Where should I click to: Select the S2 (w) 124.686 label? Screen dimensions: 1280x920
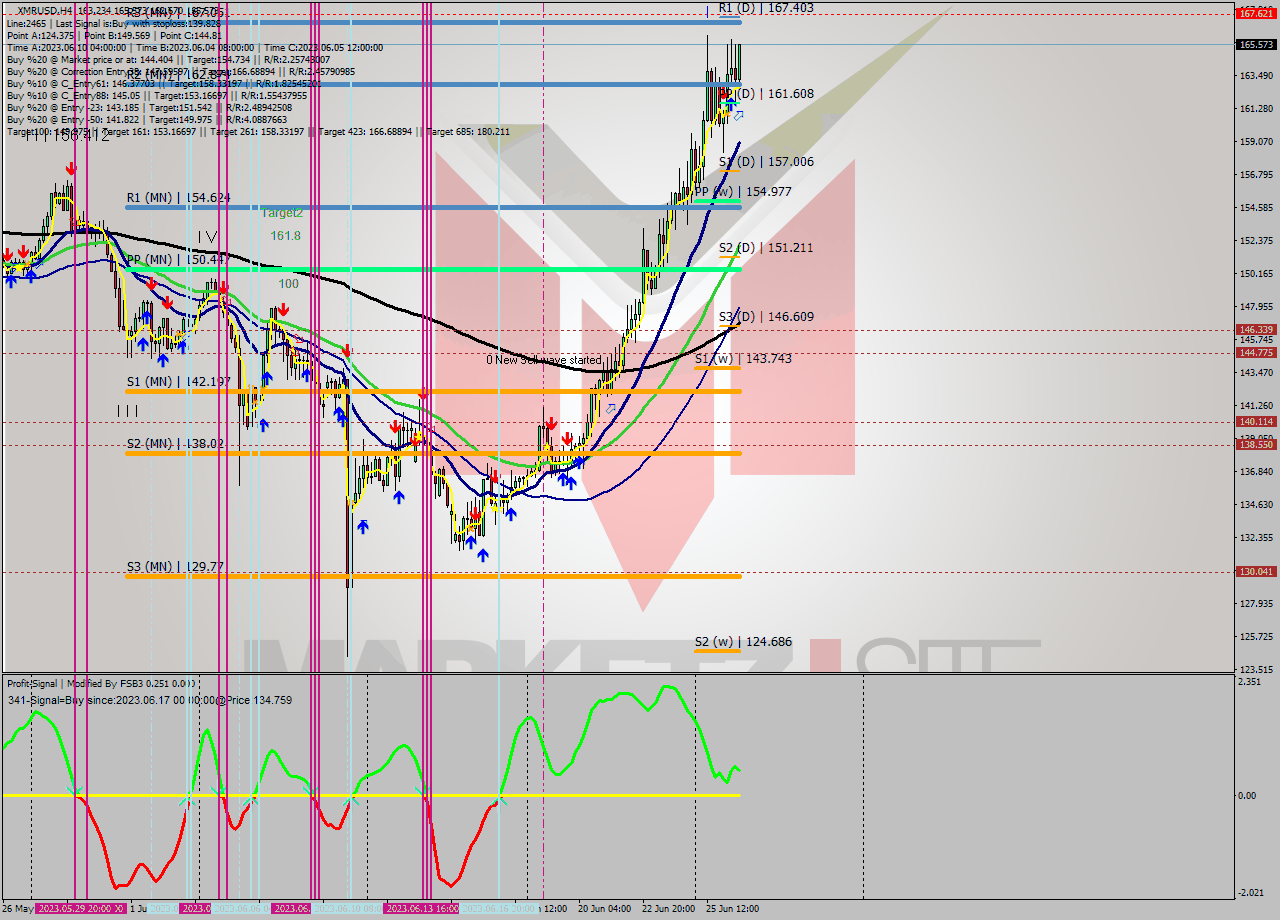(743, 642)
